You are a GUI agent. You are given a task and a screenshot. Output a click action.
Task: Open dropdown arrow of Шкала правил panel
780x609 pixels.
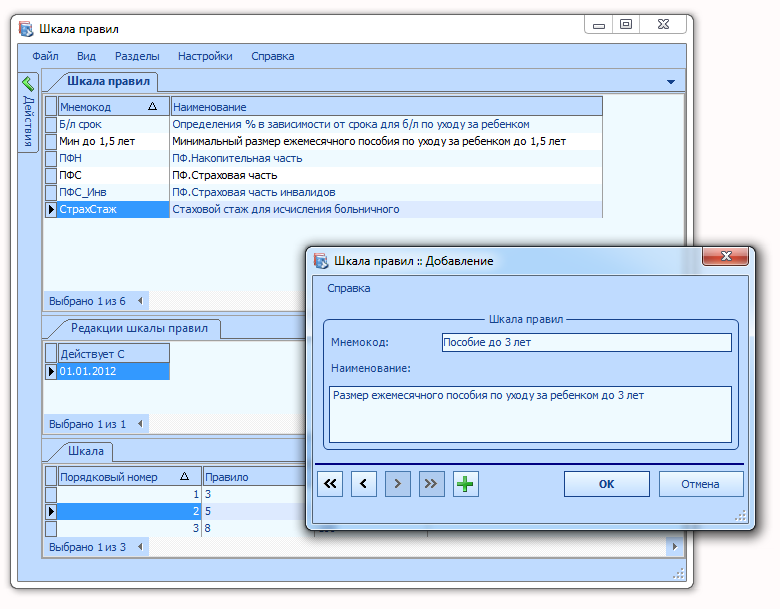[671, 82]
